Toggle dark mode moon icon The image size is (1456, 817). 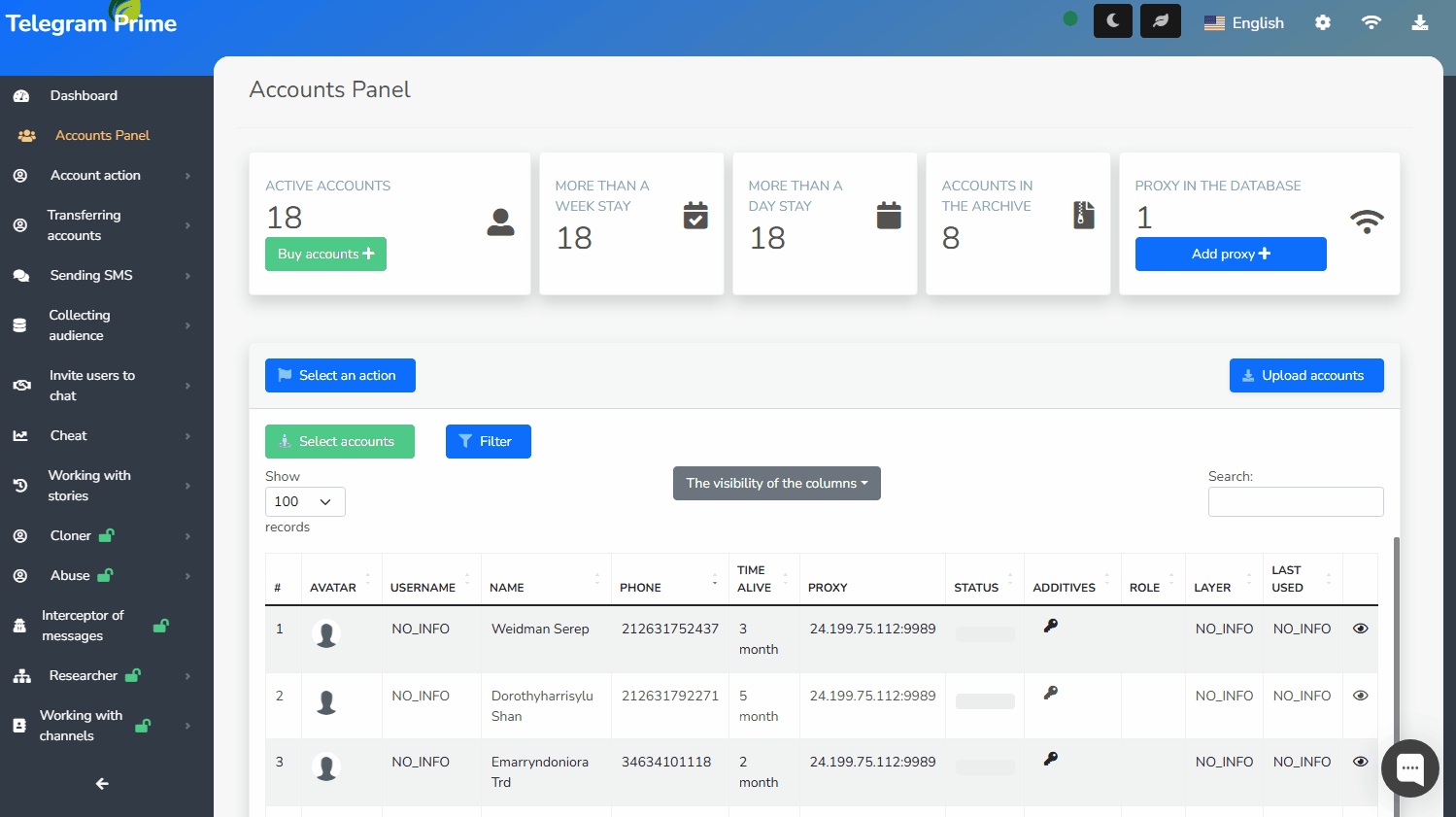coord(1112,21)
